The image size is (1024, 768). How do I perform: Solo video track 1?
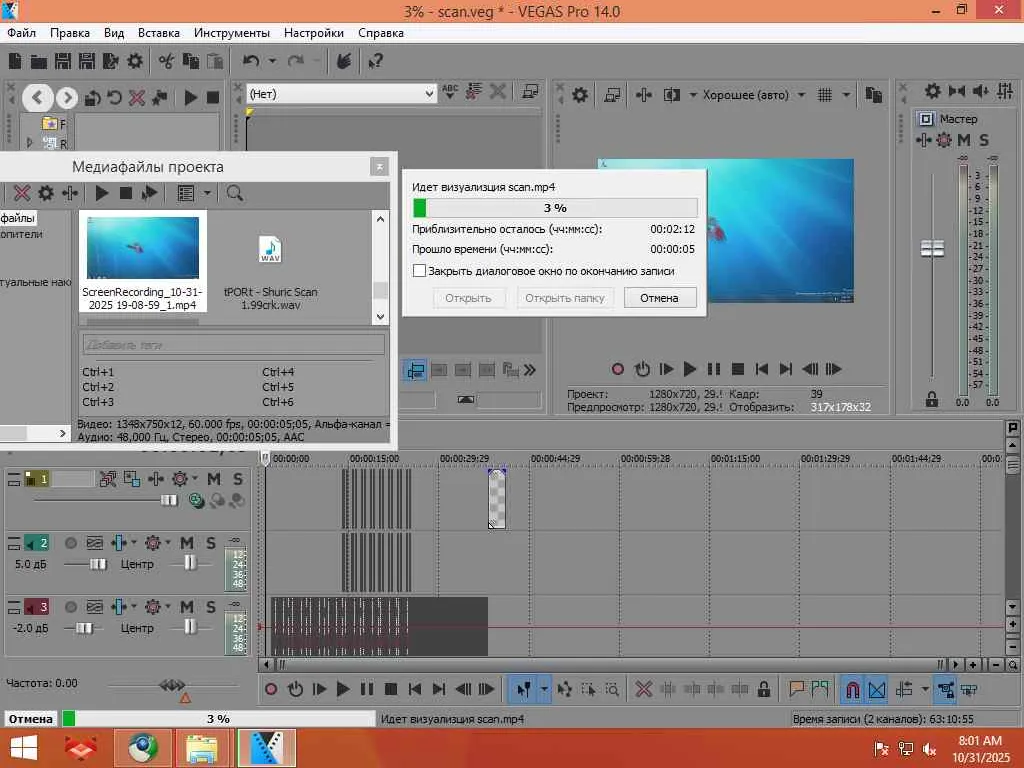coord(238,479)
